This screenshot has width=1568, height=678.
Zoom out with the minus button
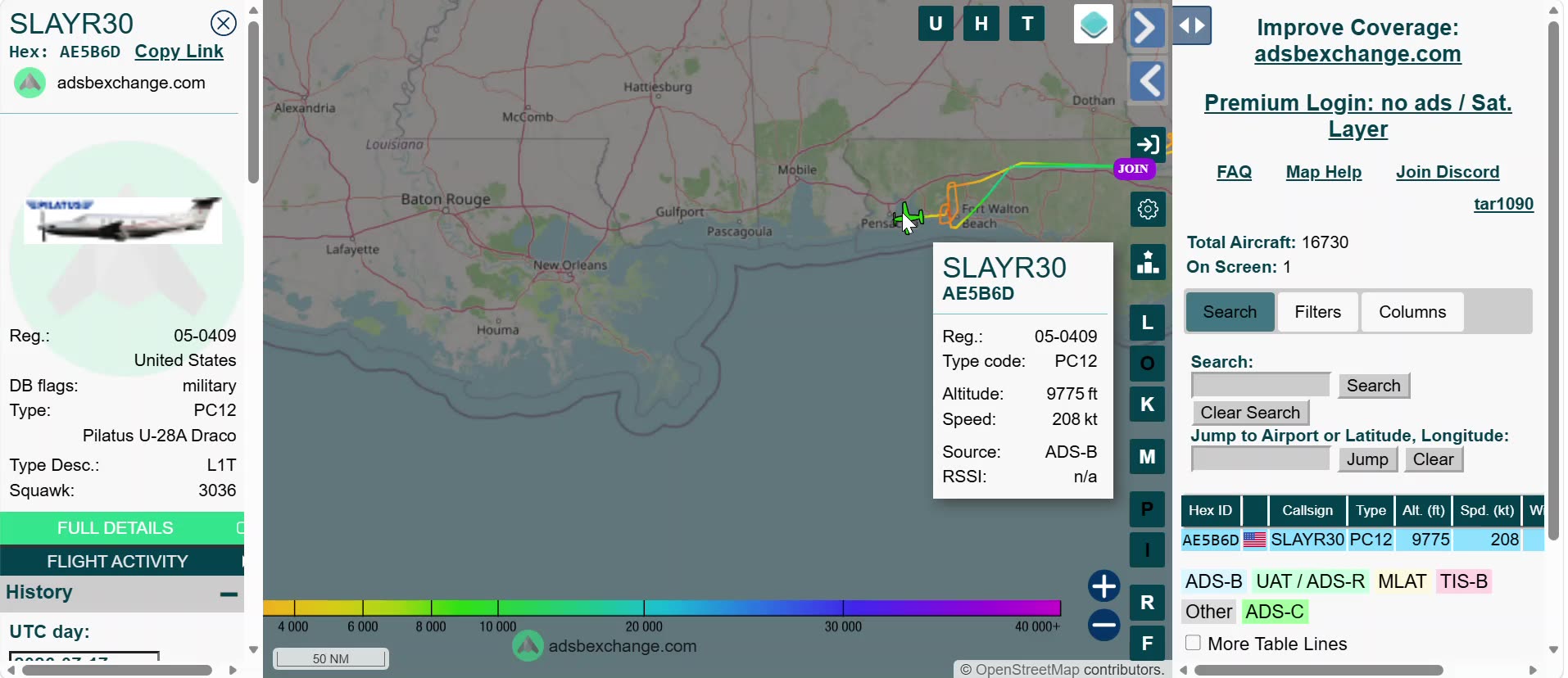pyautogui.click(x=1103, y=626)
